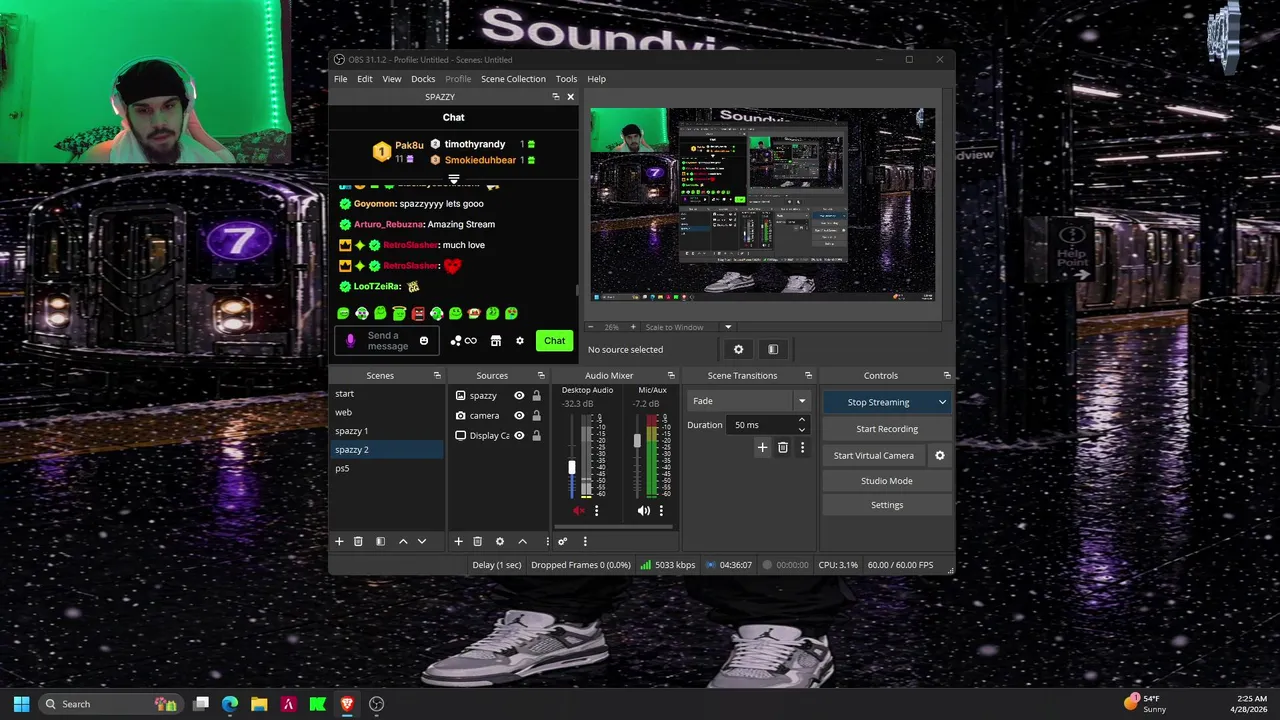1280x720 pixels.
Task: Remove selected scene with trash icon
Action: [358, 541]
